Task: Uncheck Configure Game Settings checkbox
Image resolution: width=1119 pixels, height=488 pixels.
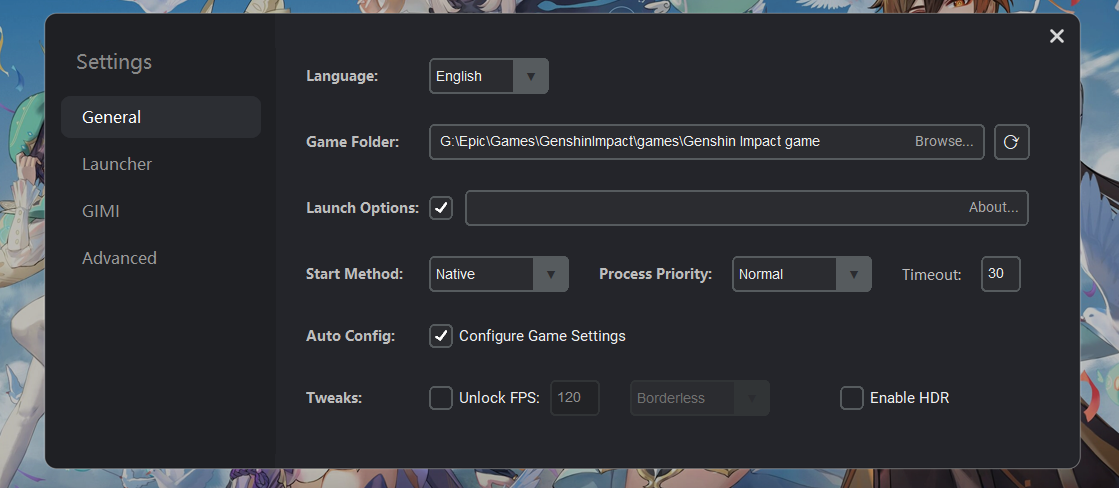Action: point(441,336)
